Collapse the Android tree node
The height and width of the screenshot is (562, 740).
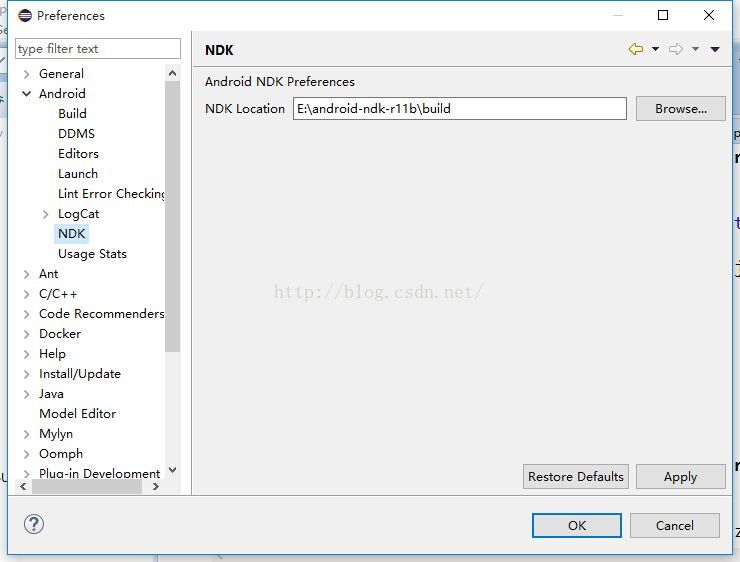click(26, 94)
